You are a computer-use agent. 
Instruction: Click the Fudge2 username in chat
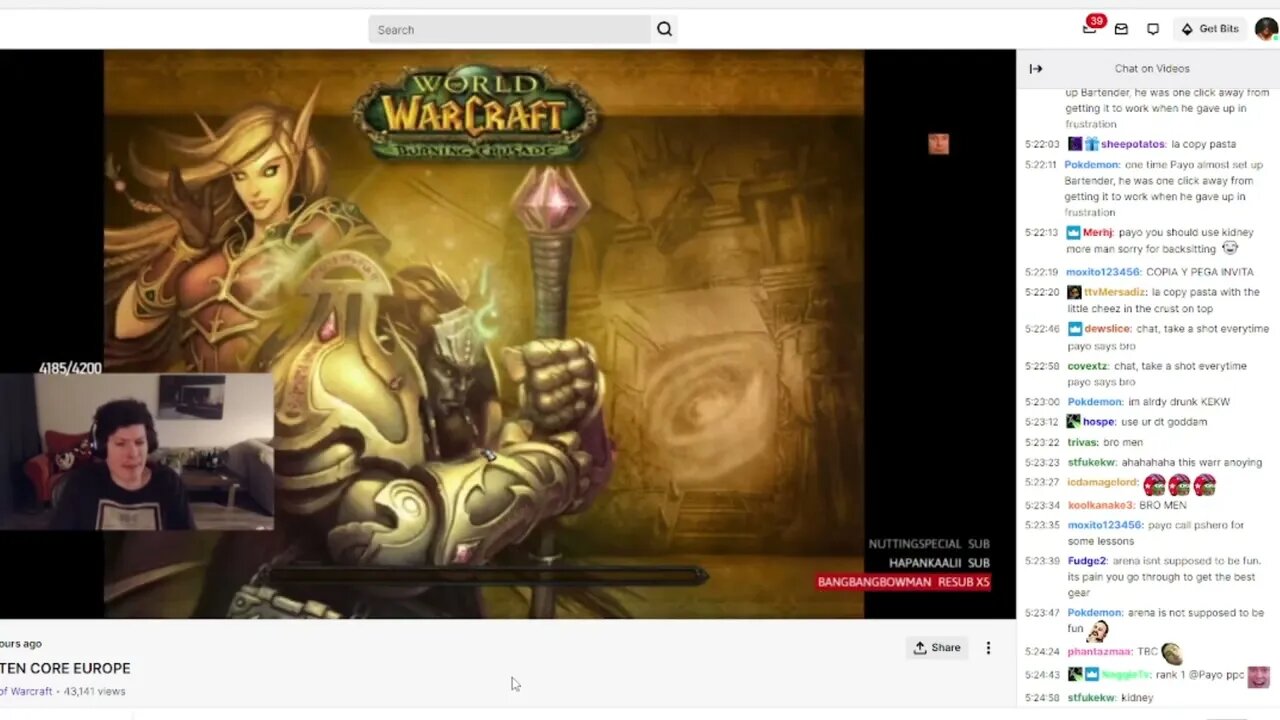1087,561
